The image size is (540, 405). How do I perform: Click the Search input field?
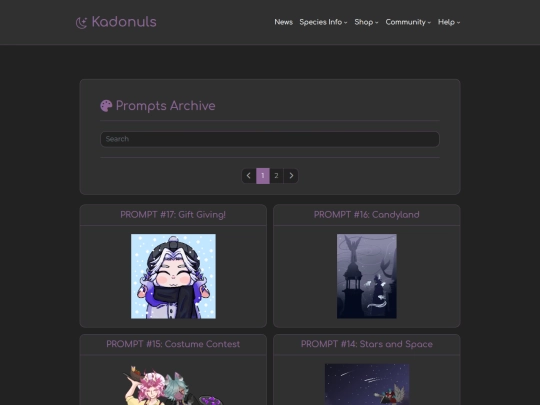click(x=270, y=139)
